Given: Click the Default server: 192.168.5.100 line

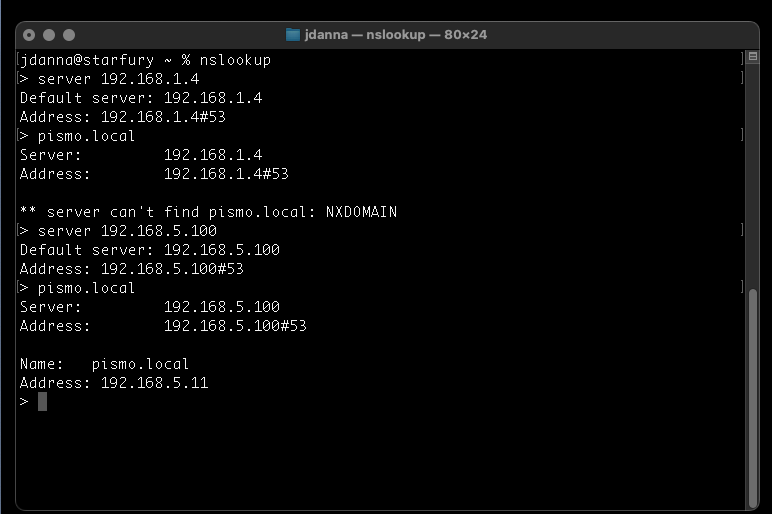Looking at the screenshot, I should coord(150,250).
